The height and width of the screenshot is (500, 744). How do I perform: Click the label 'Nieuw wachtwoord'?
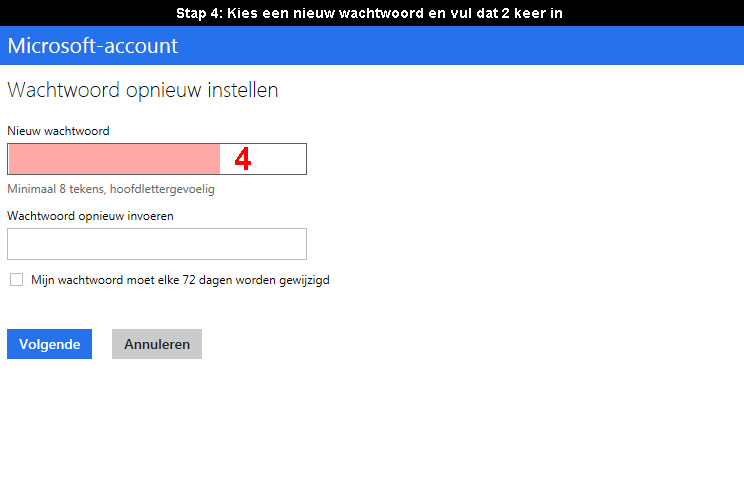pyautogui.click(x=58, y=131)
